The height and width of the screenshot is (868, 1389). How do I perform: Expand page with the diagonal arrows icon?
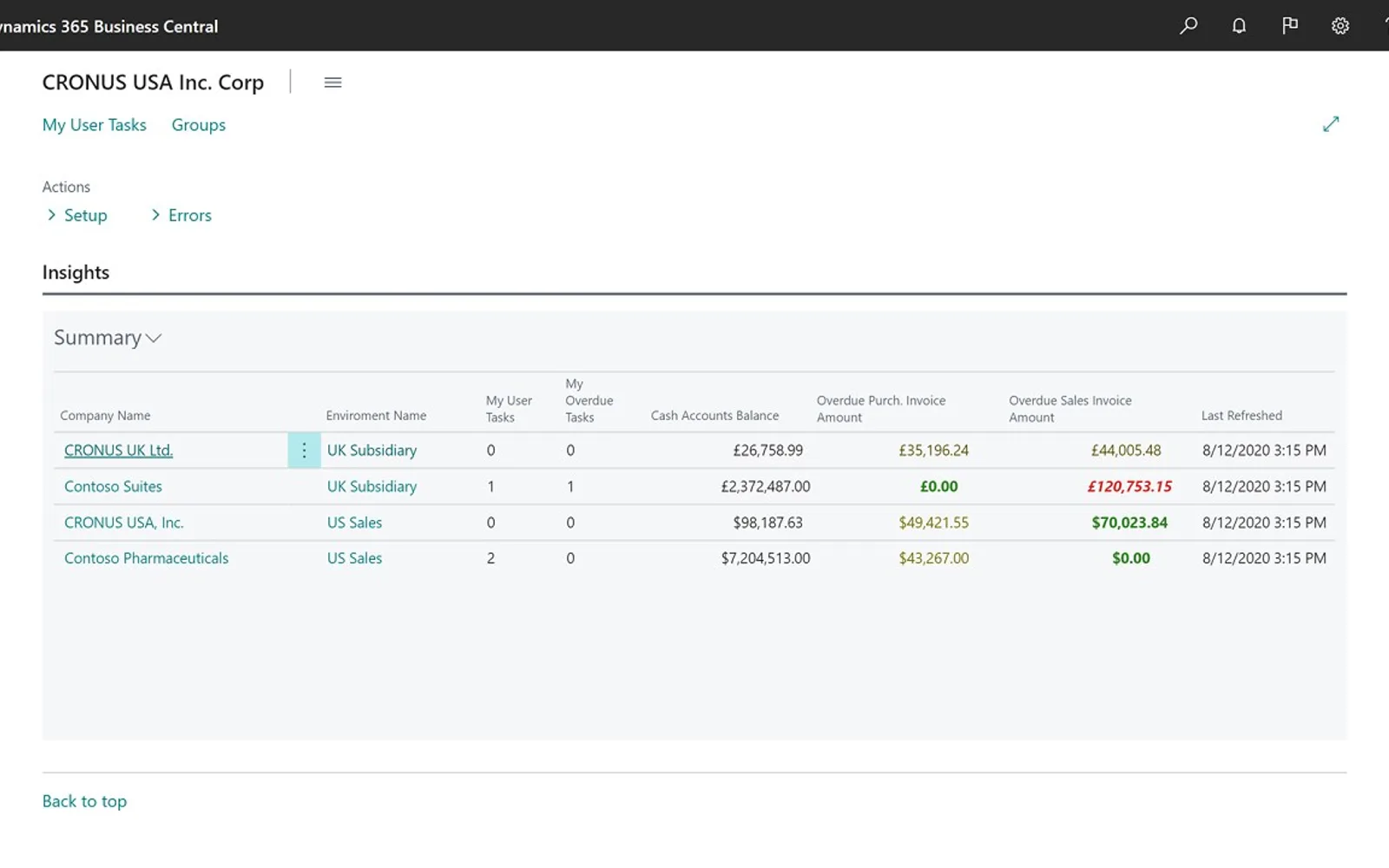[1331, 124]
